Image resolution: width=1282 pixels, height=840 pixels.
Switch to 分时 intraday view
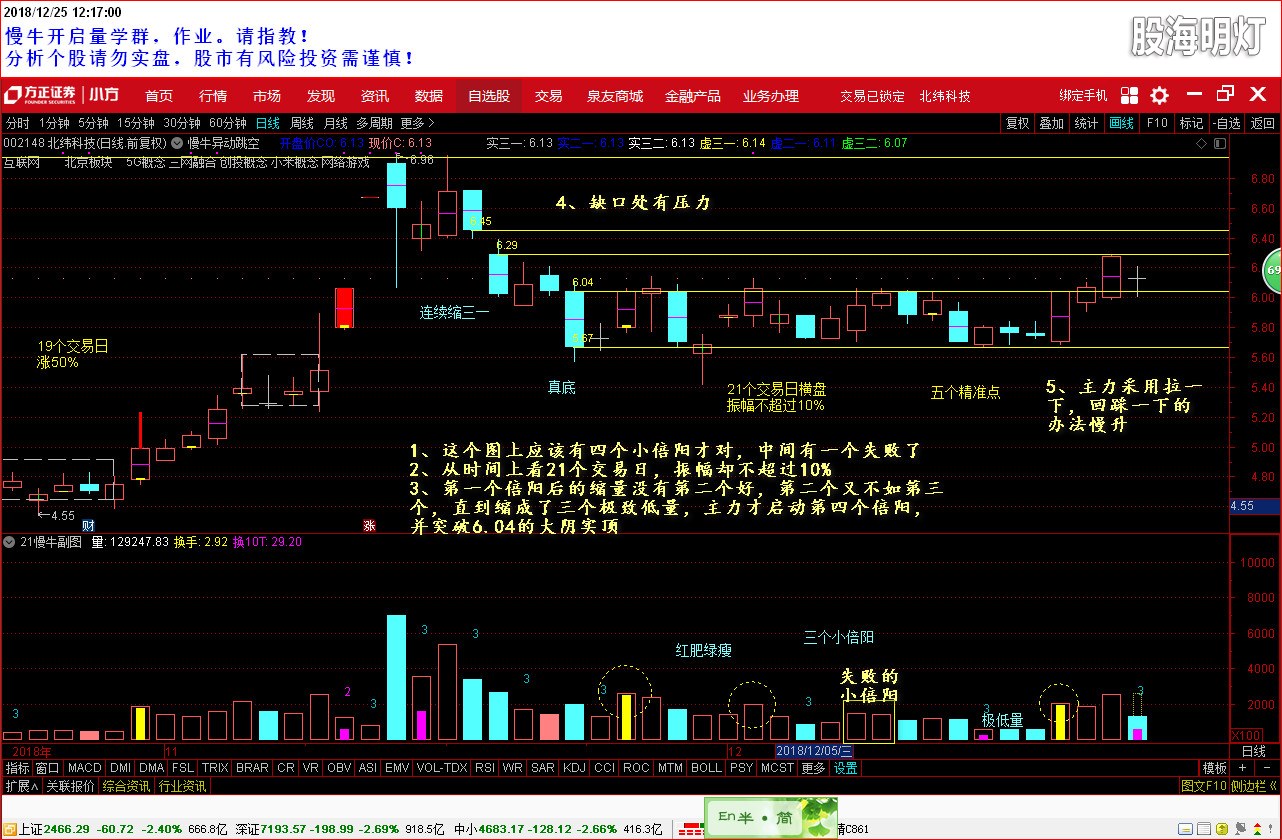[x=18, y=123]
